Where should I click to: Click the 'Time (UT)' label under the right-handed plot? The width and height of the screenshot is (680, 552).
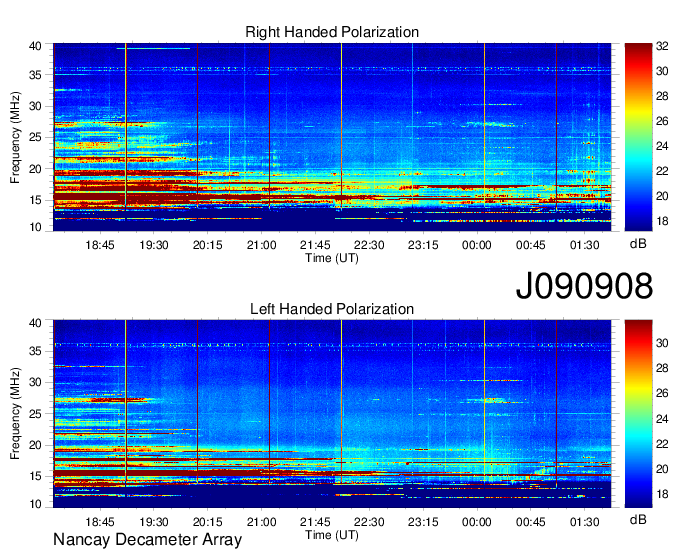tap(332, 258)
